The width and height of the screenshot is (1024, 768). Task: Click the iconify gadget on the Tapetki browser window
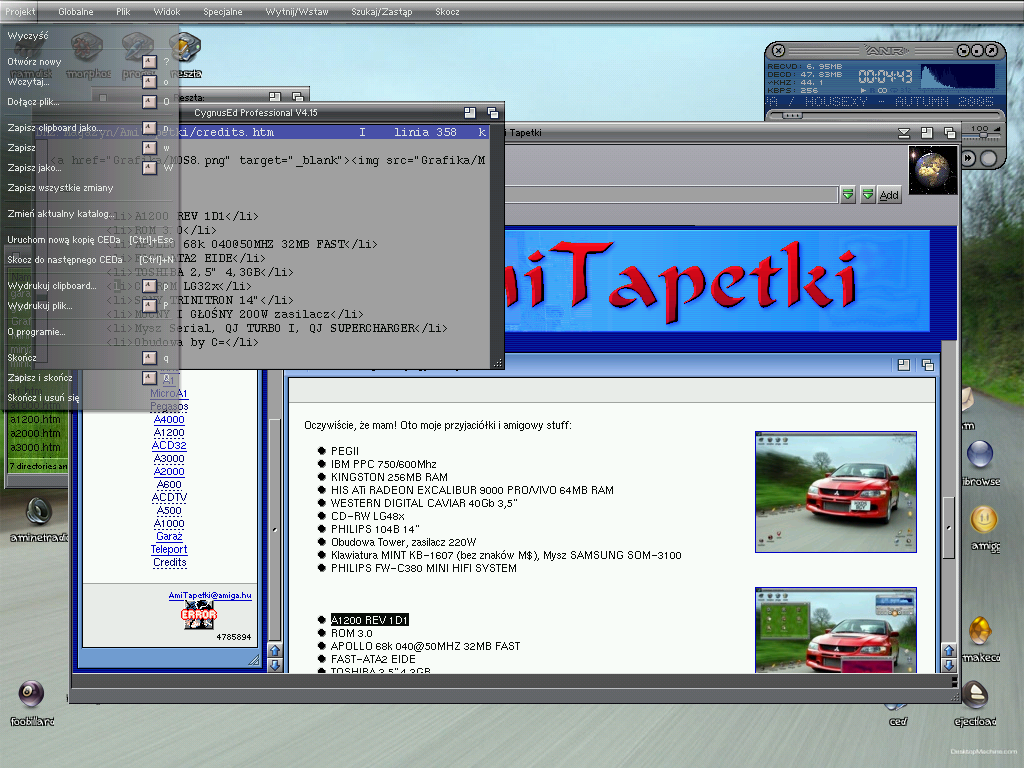coord(904,133)
